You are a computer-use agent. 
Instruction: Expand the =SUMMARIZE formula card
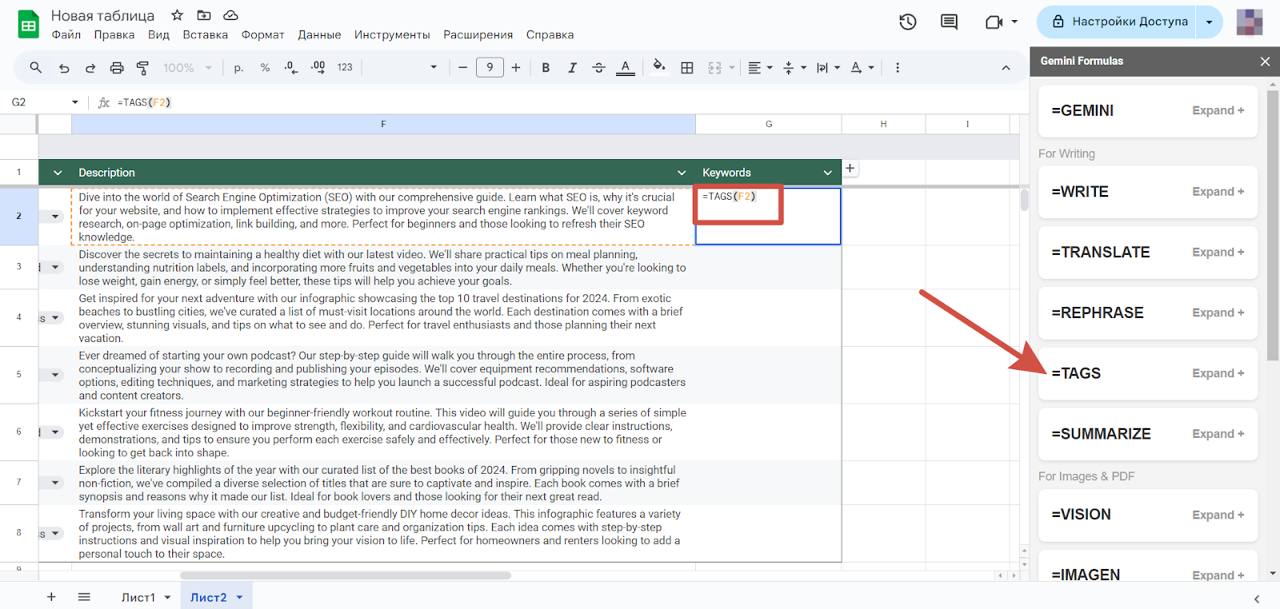1218,434
